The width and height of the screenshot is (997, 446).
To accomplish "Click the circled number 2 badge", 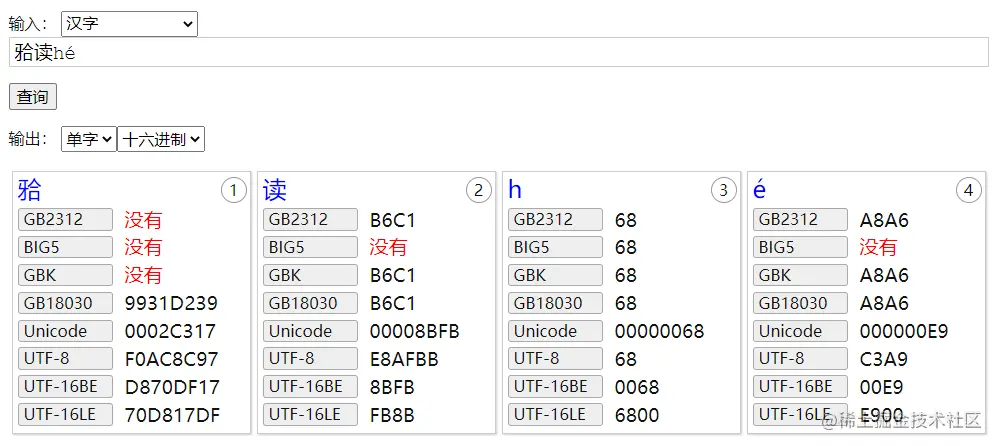I will coord(478,190).
